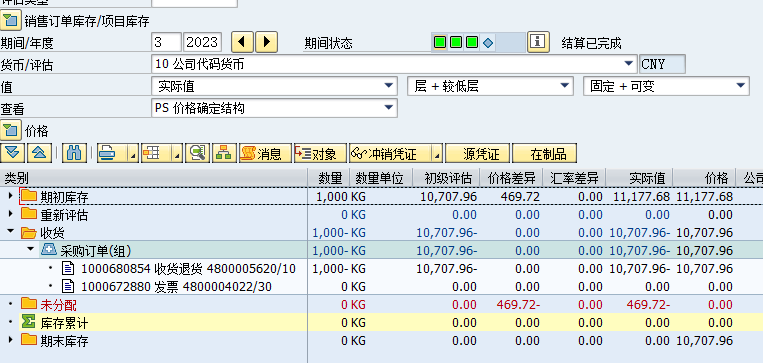Go to the next period with the right arrow
The width and height of the screenshot is (763, 363).
pos(266,42)
